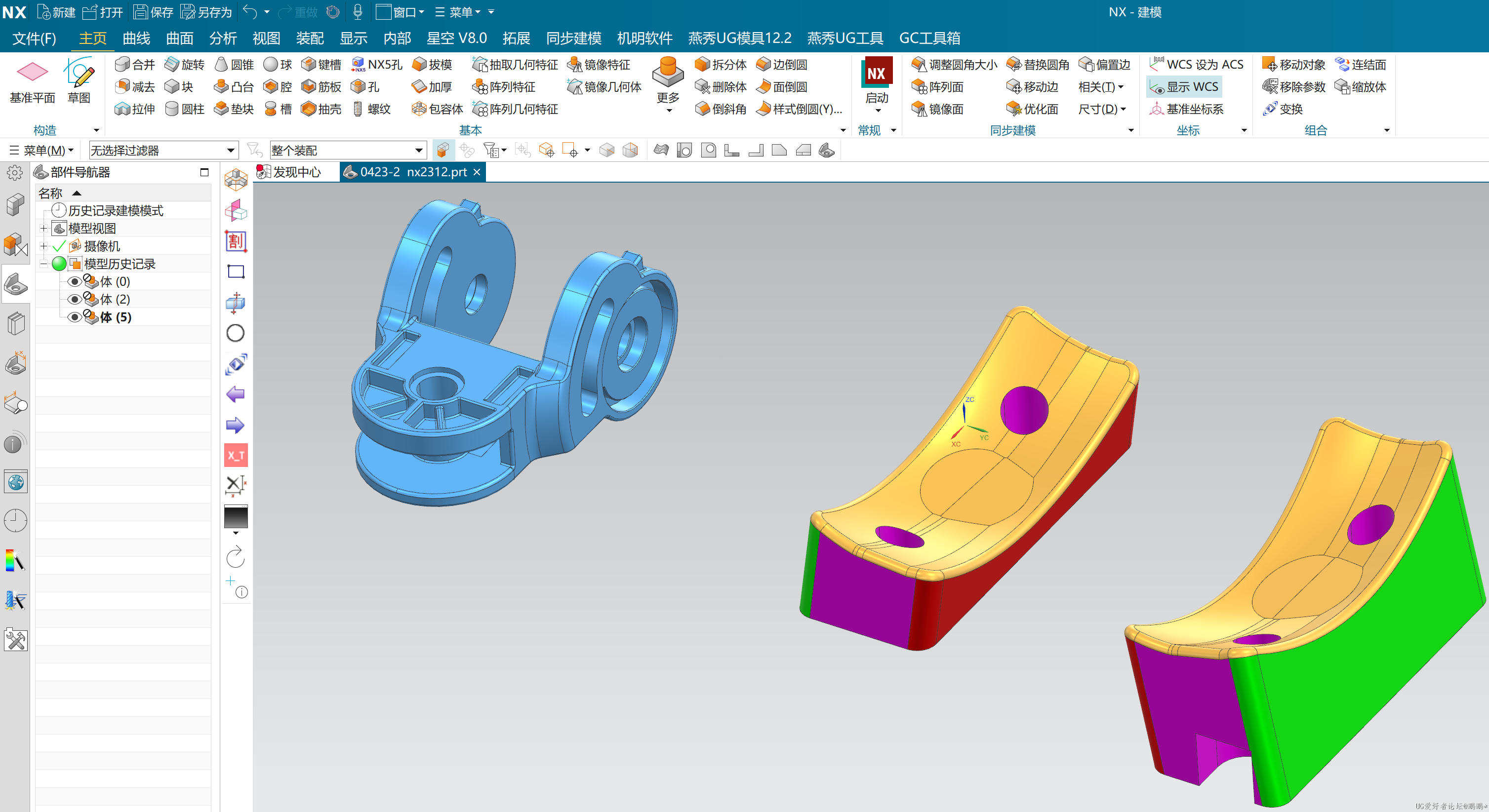This screenshot has height=812, width=1489.
Task: Apply 拔模 draft command
Action: coord(432,64)
